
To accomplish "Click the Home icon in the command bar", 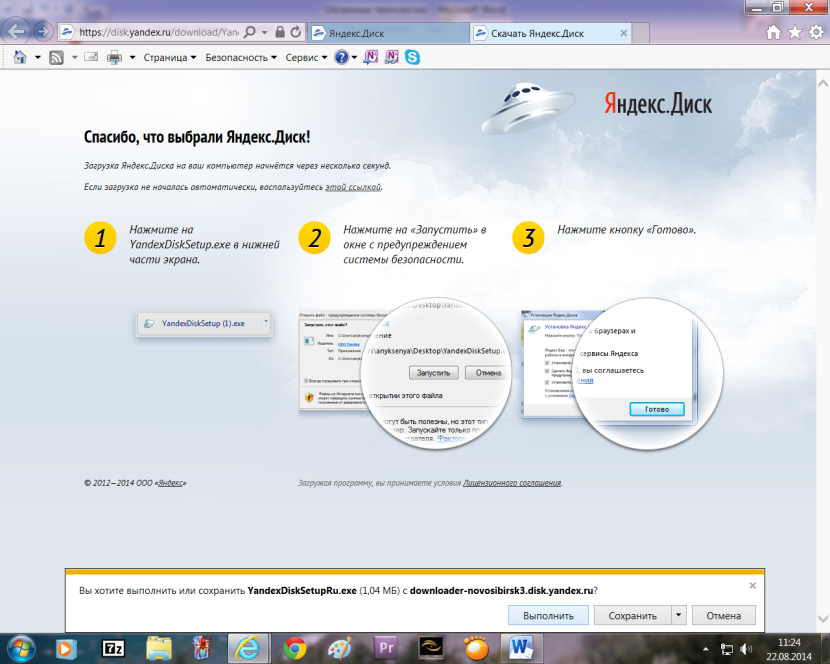I will point(20,57).
